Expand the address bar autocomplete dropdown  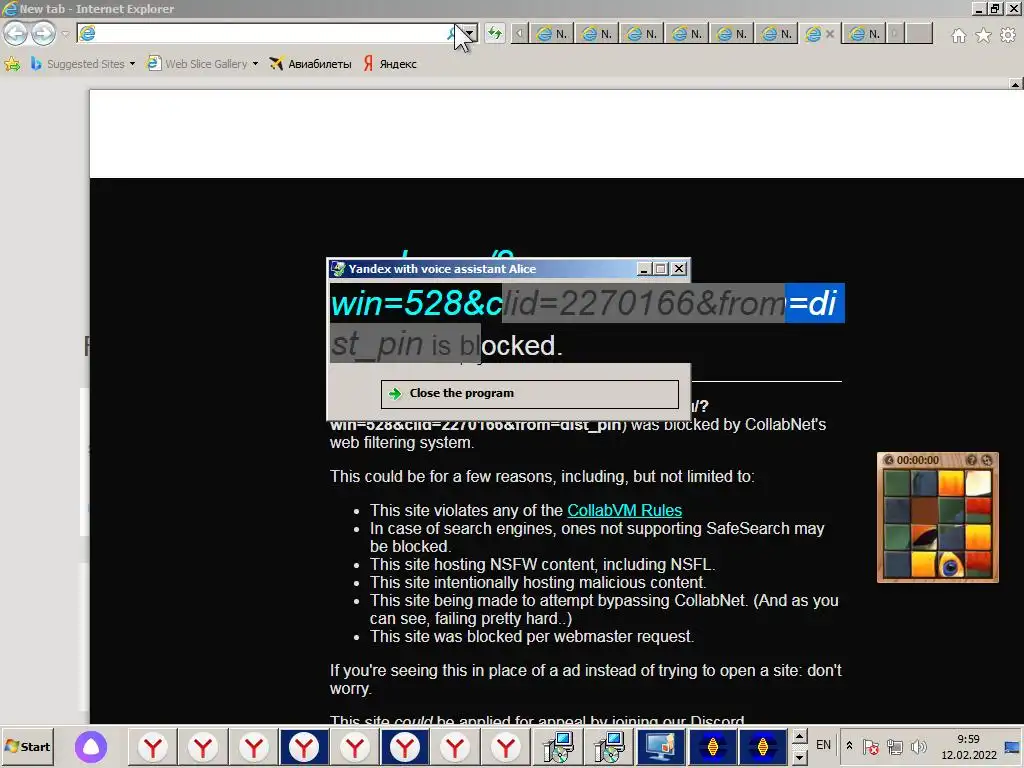(x=470, y=33)
